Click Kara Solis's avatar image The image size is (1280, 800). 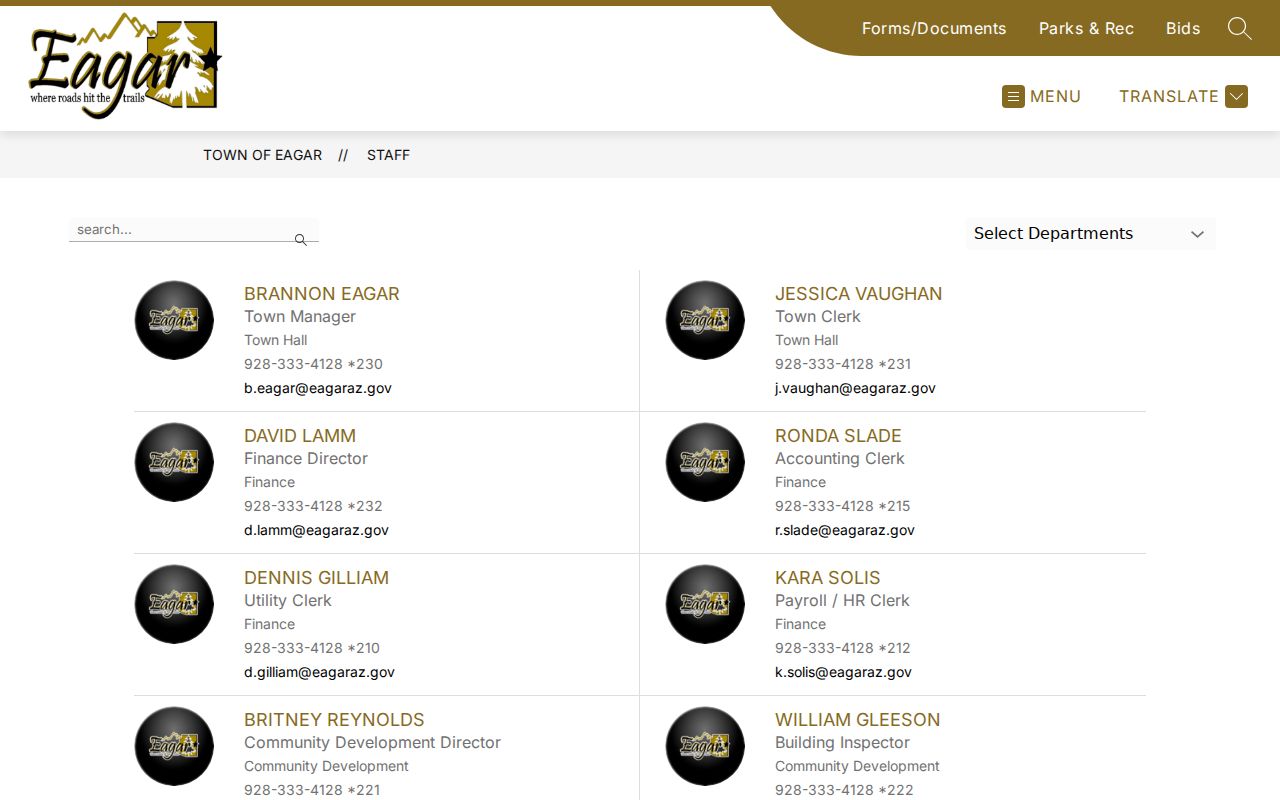pos(705,604)
